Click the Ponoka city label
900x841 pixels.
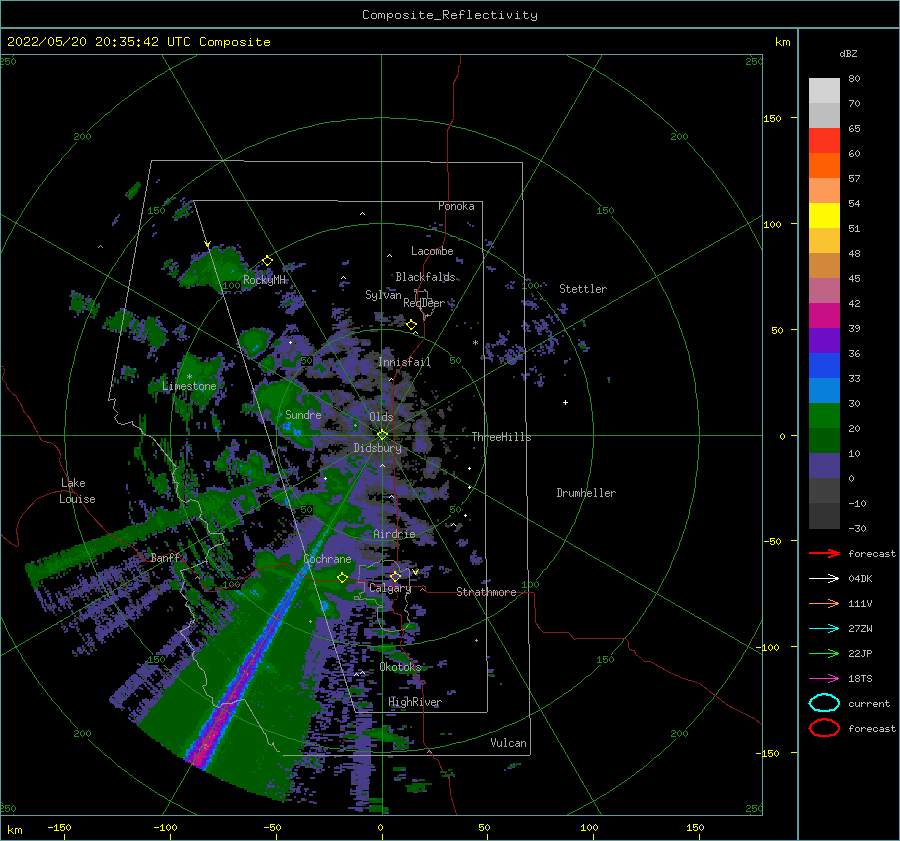tap(456, 206)
